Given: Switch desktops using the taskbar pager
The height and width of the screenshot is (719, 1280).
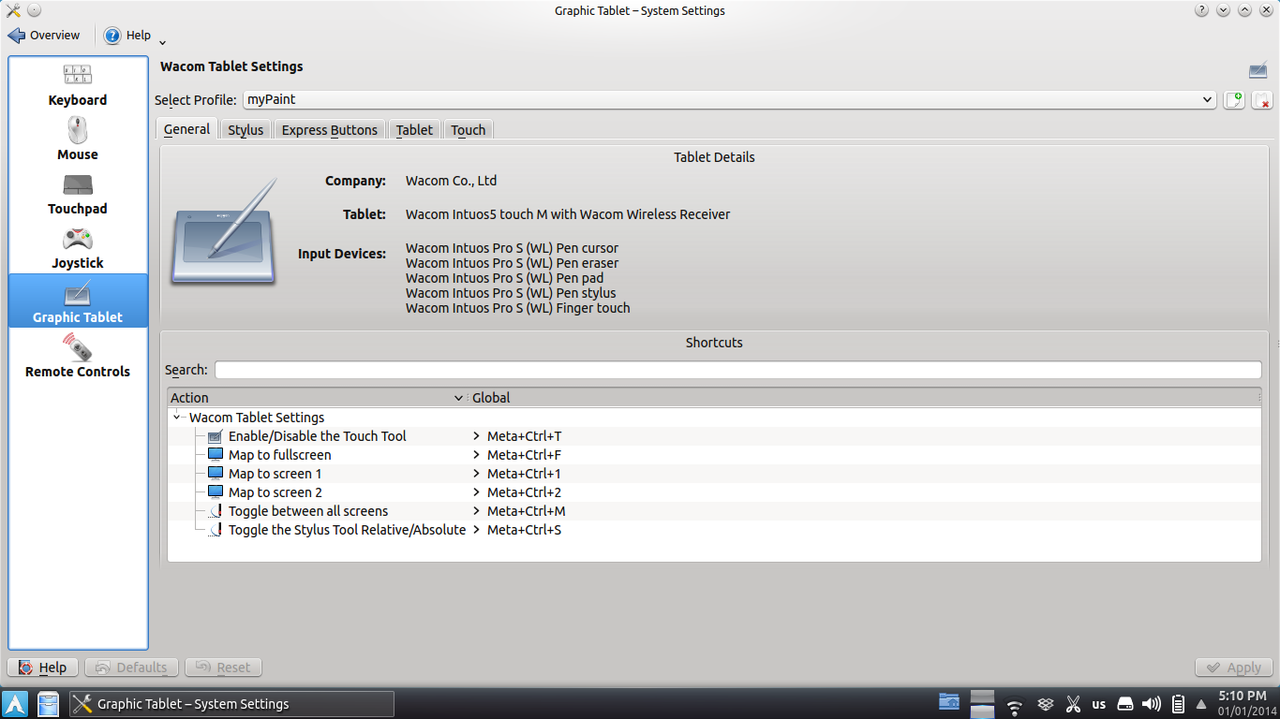Looking at the screenshot, I should [982, 704].
